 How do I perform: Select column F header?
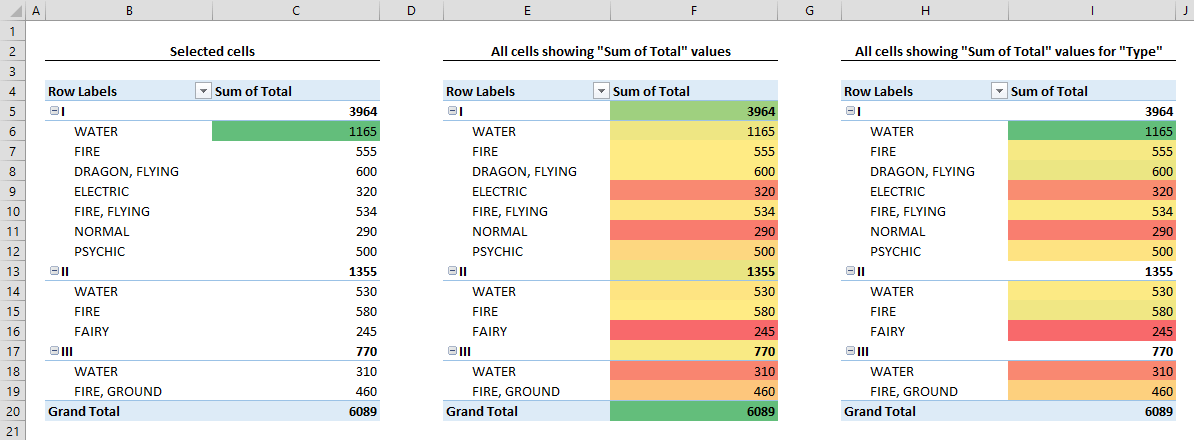coord(694,11)
